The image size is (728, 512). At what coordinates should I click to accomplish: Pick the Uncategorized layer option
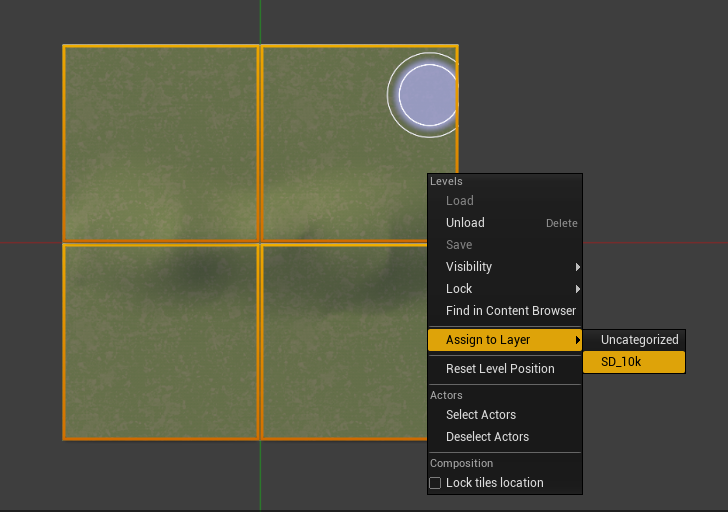634,340
